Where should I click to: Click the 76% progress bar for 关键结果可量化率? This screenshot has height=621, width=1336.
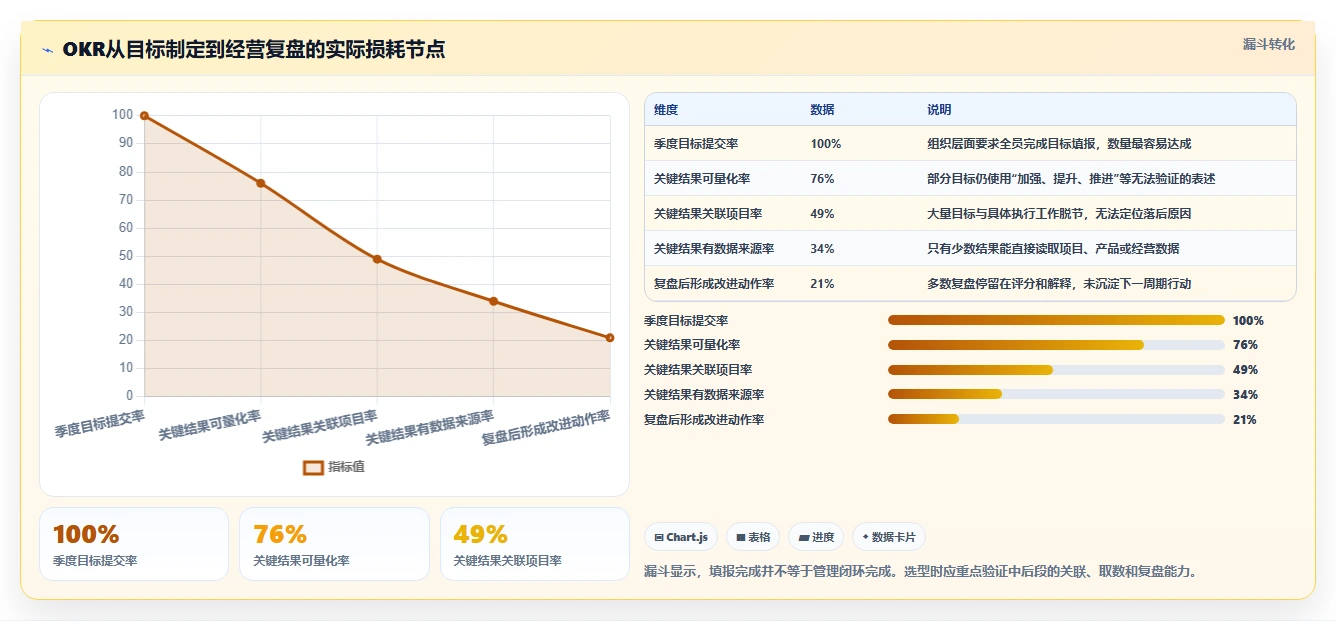point(1056,345)
